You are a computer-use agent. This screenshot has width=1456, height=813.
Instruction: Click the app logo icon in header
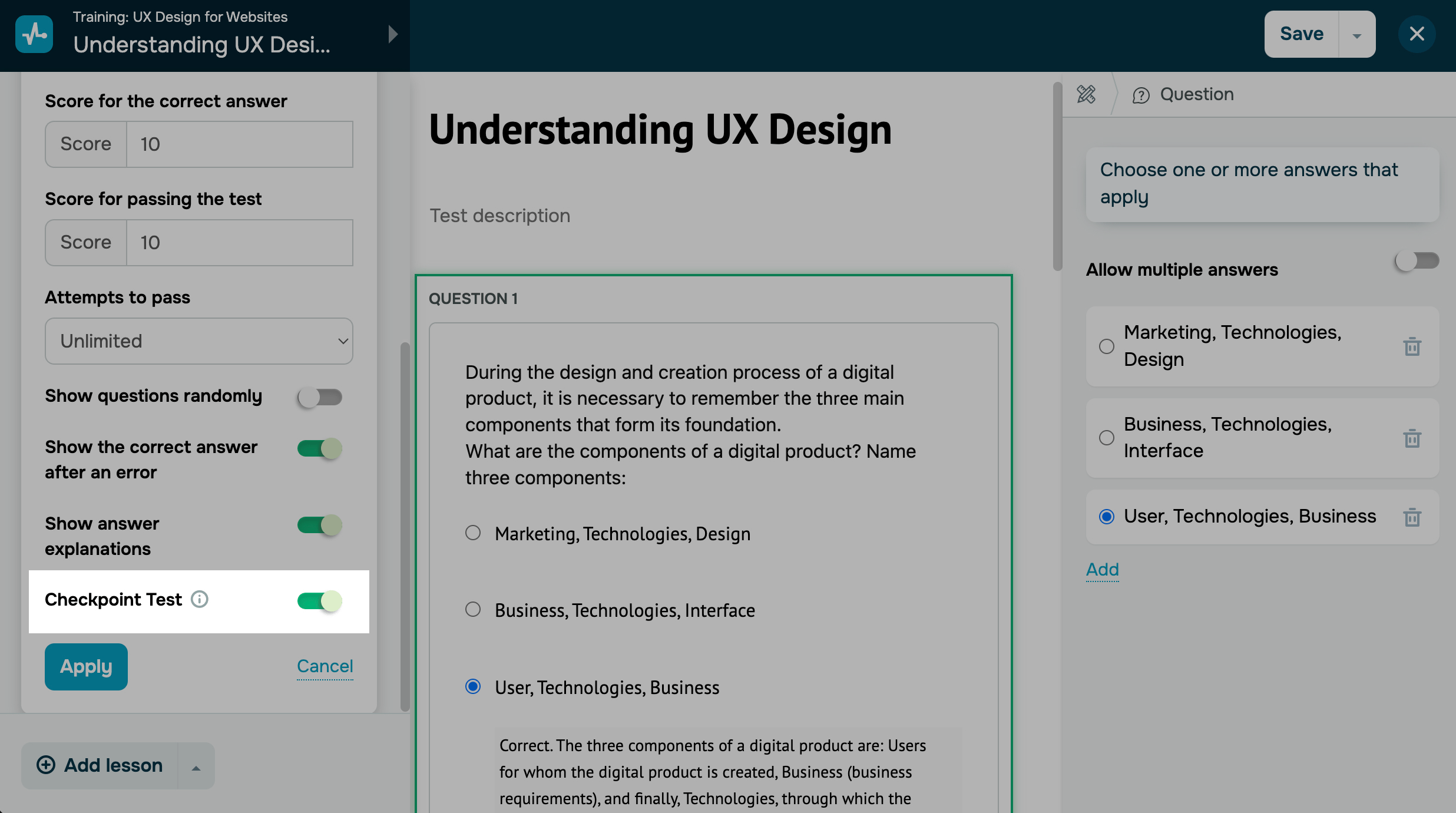[x=34, y=34]
